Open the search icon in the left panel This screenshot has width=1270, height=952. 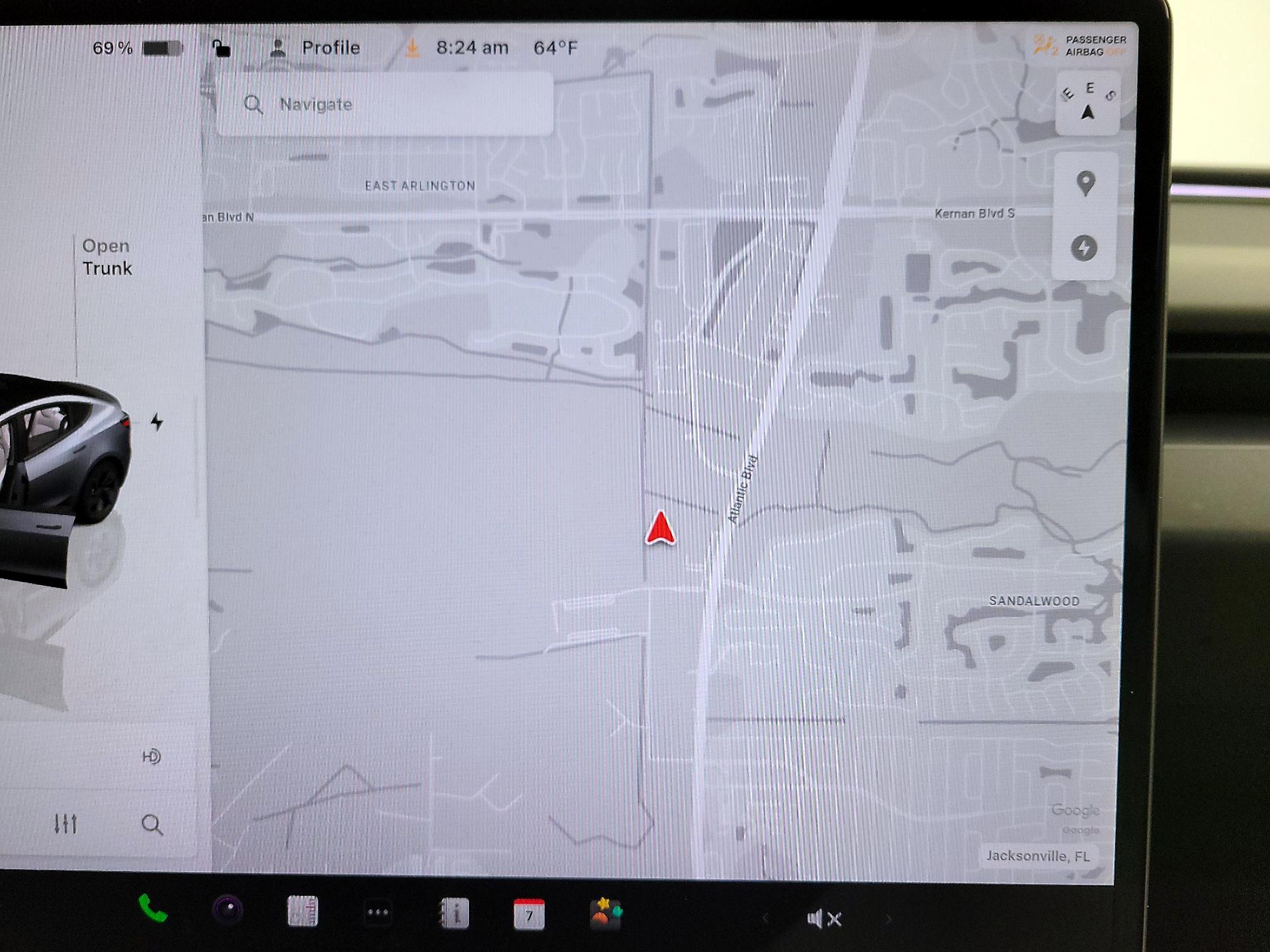click(152, 824)
